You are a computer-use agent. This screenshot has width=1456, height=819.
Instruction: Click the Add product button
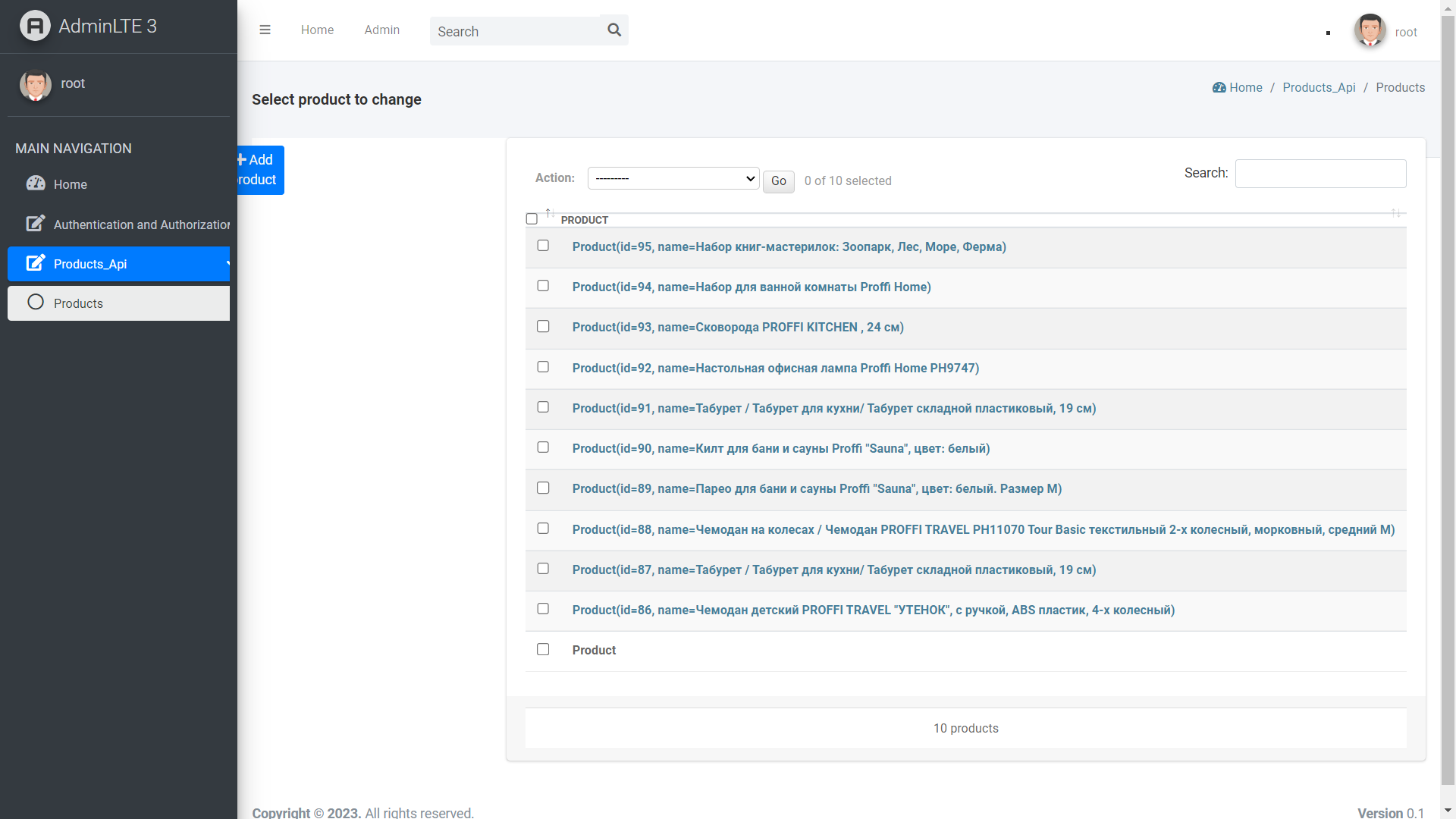(257, 169)
